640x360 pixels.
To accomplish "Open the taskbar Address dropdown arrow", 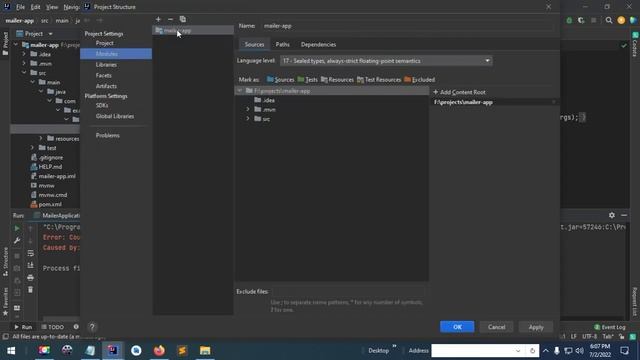I will click(x=518, y=351).
